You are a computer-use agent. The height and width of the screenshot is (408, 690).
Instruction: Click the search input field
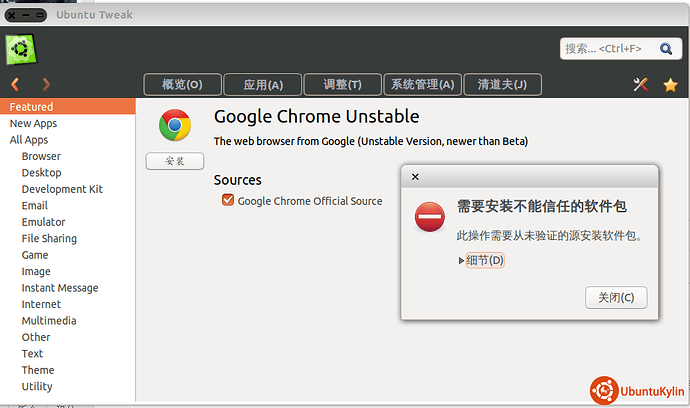click(x=609, y=48)
